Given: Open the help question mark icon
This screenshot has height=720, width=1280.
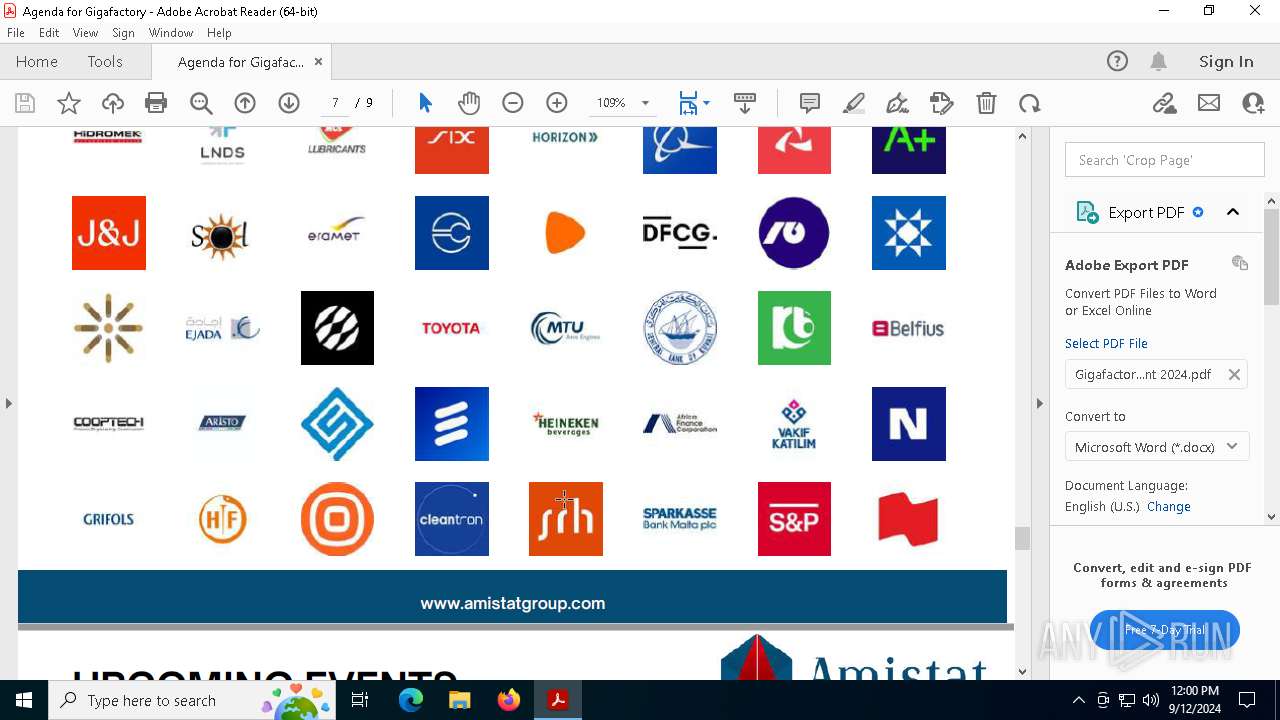Looking at the screenshot, I should pos(1117,62).
